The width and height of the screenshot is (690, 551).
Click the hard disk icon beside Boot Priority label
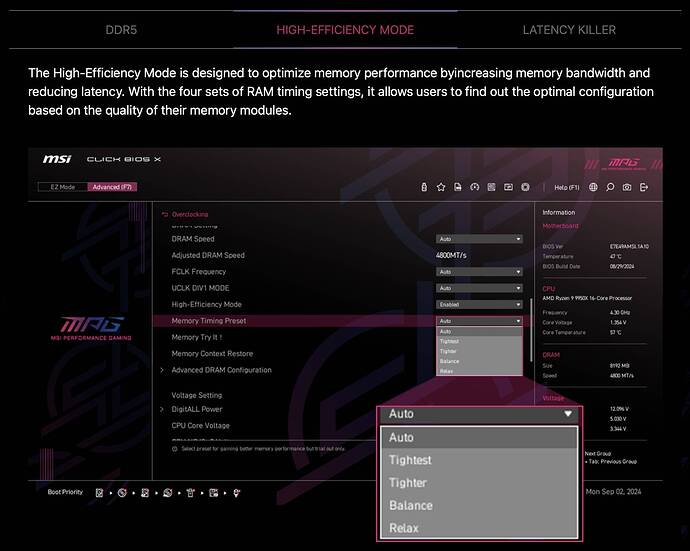pos(99,493)
